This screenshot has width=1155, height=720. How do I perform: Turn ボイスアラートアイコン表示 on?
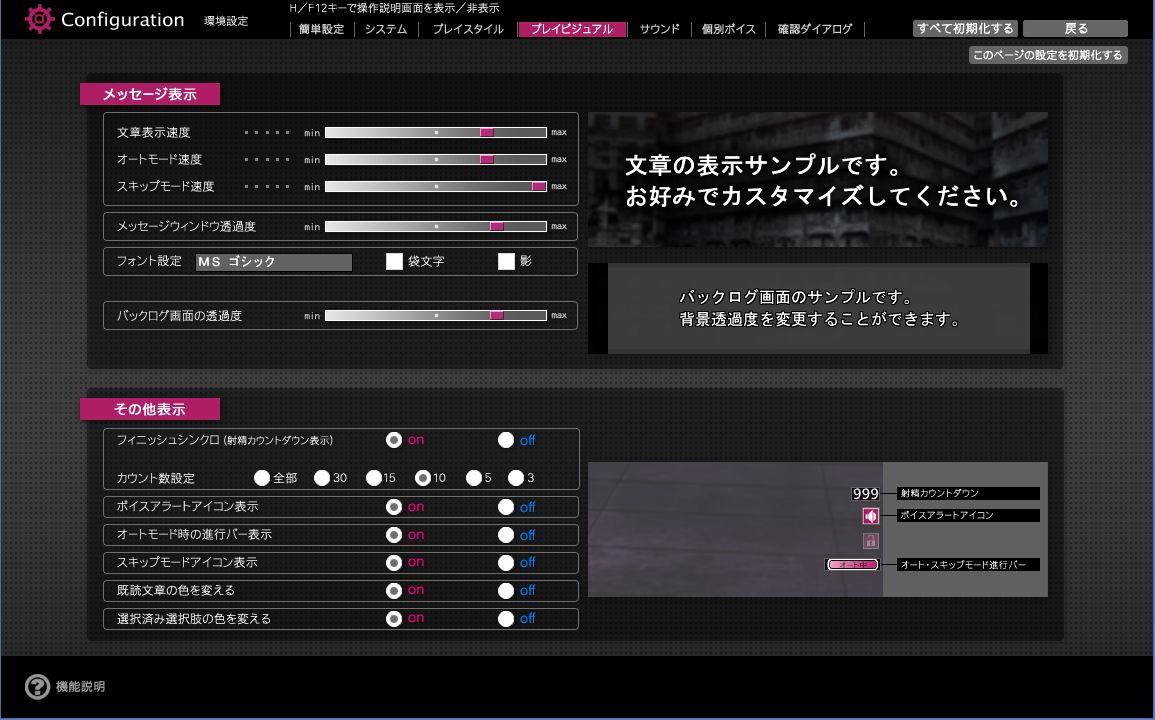[394, 507]
